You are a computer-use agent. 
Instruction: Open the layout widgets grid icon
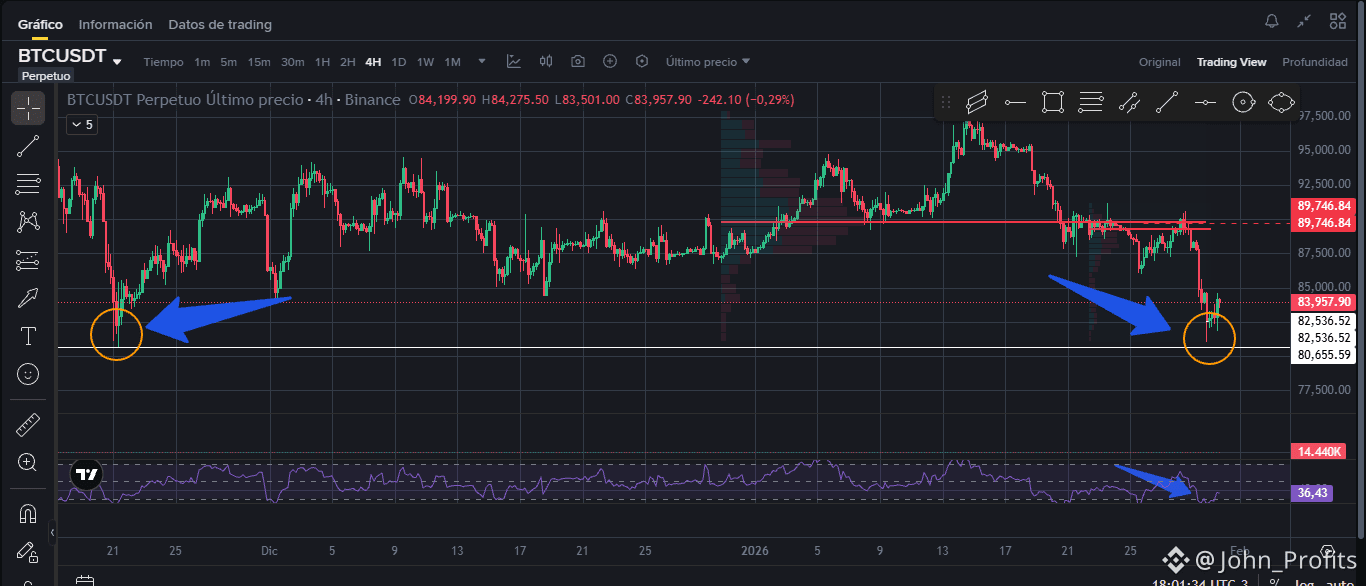[1338, 21]
